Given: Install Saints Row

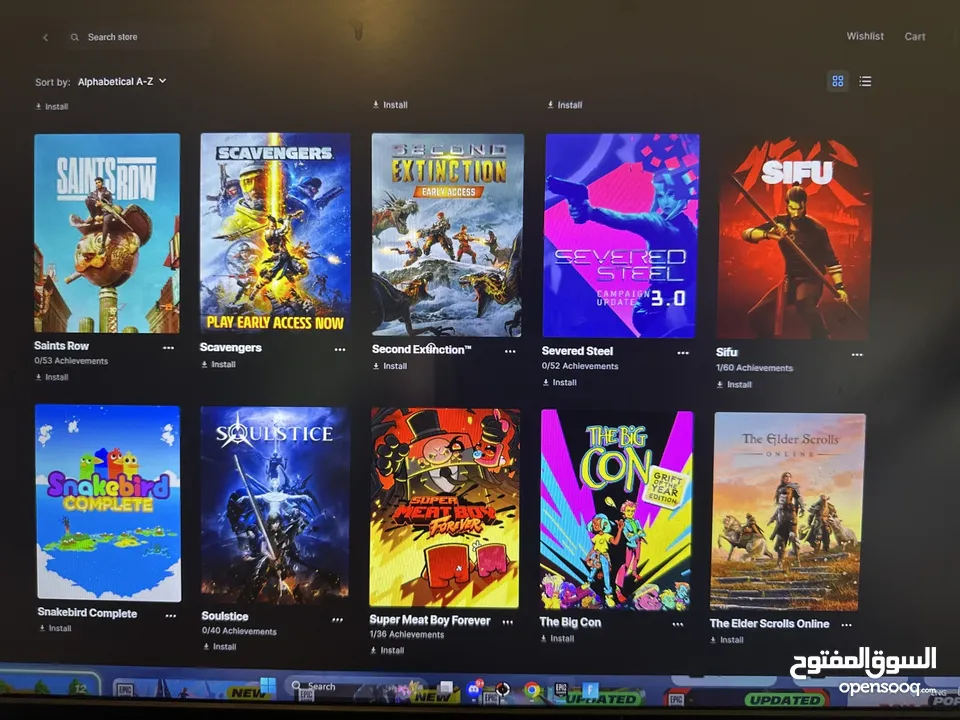Looking at the screenshot, I should click(52, 377).
